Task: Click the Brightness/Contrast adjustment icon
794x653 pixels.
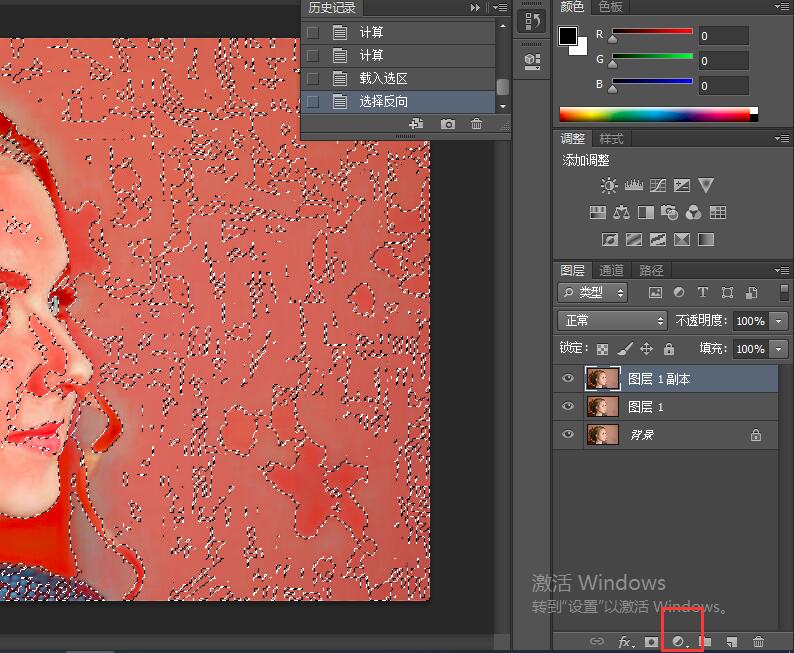Action: click(609, 186)
